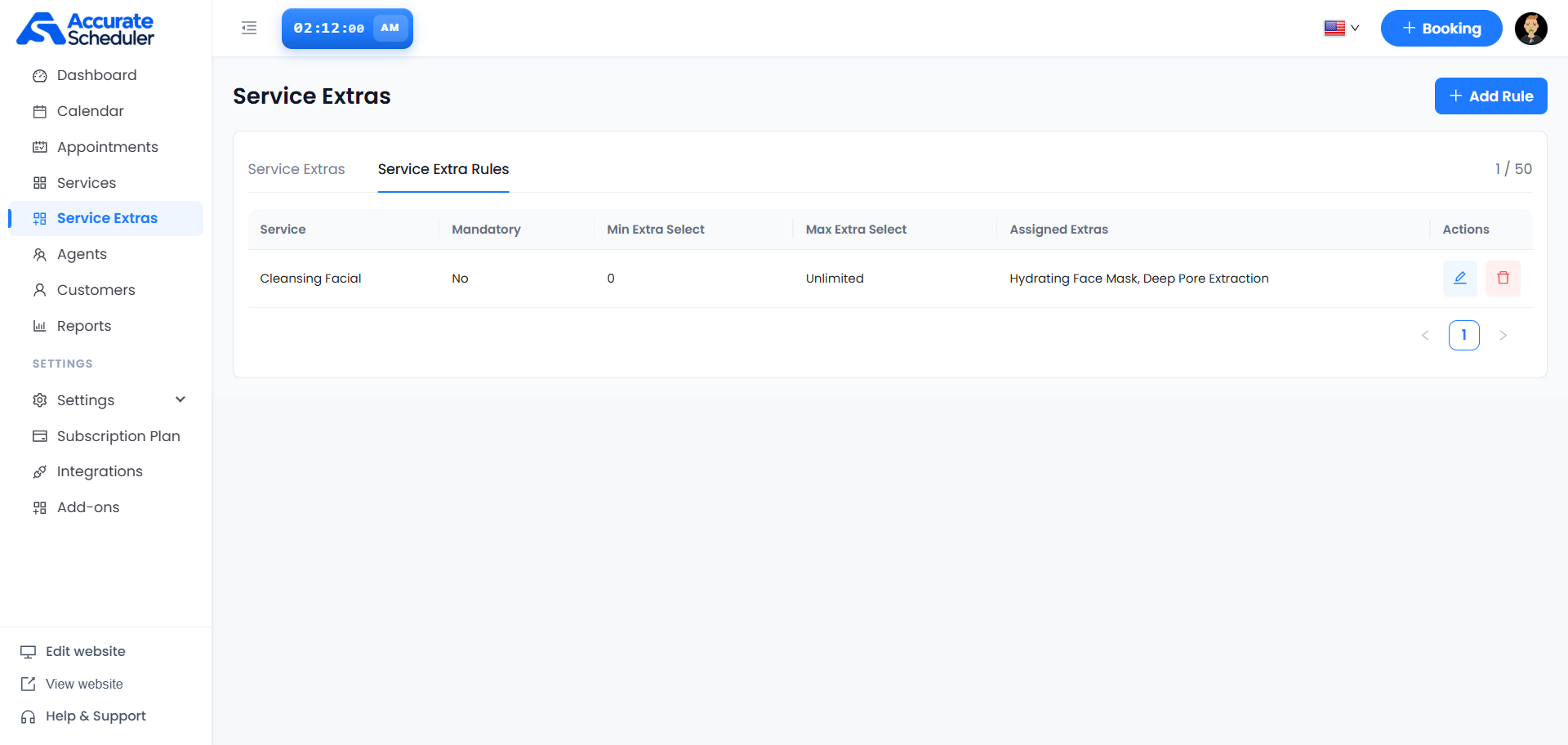1568x745 pixels.
Task: Select the Service Extra Rules tab
Action: pyautogui.click(x=443, y=169)
